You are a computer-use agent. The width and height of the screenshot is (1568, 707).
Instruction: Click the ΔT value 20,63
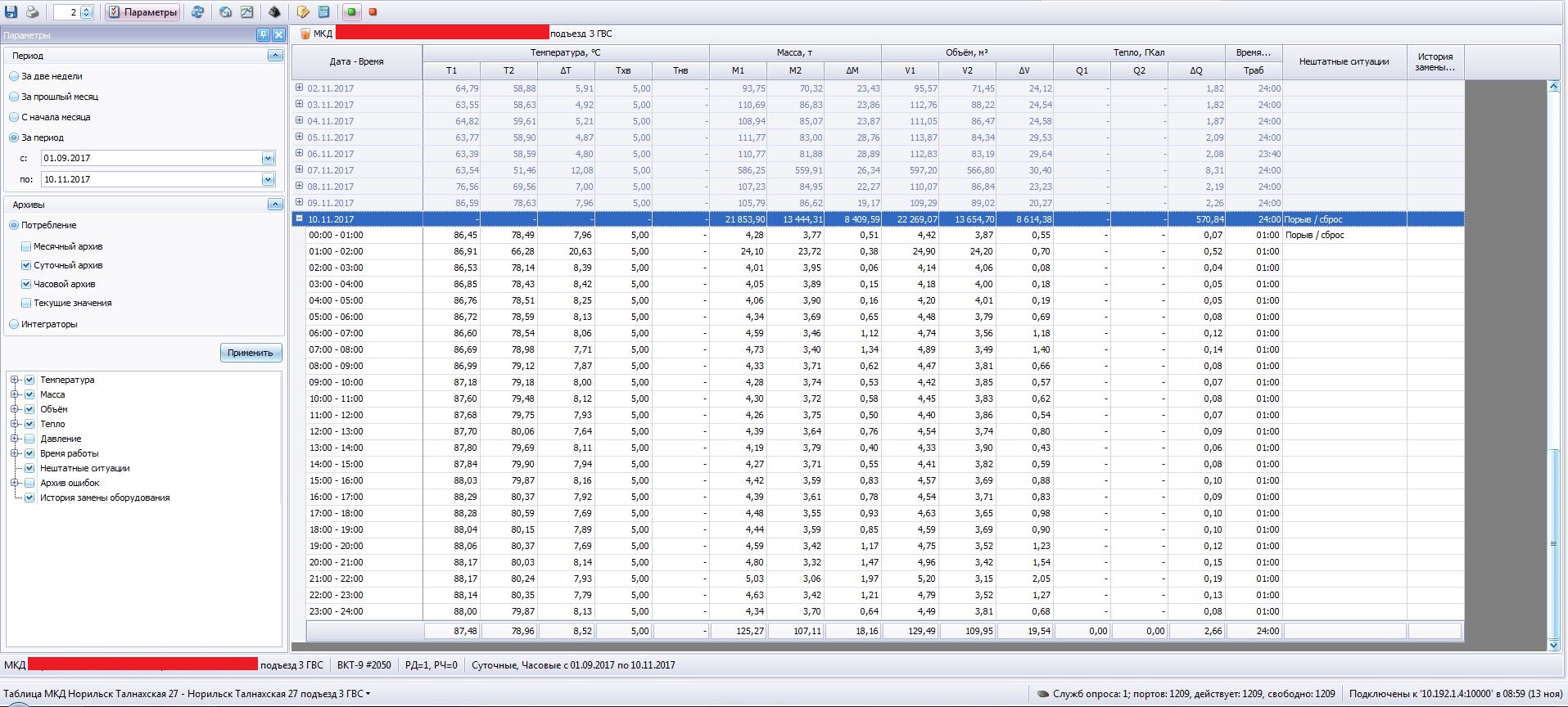click(581, 251)
